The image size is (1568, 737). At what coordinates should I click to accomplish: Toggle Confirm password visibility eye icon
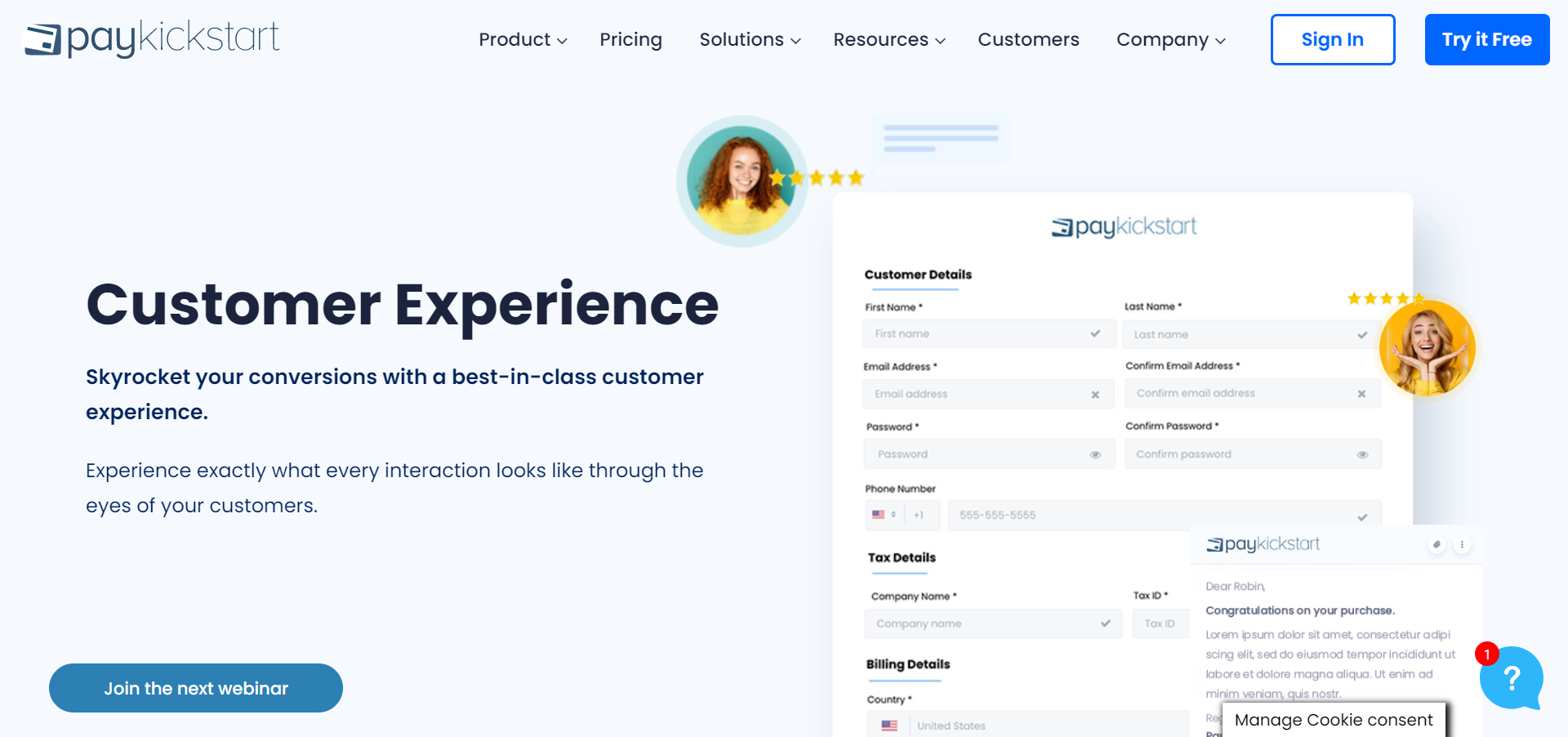(x=1362, y=454)
